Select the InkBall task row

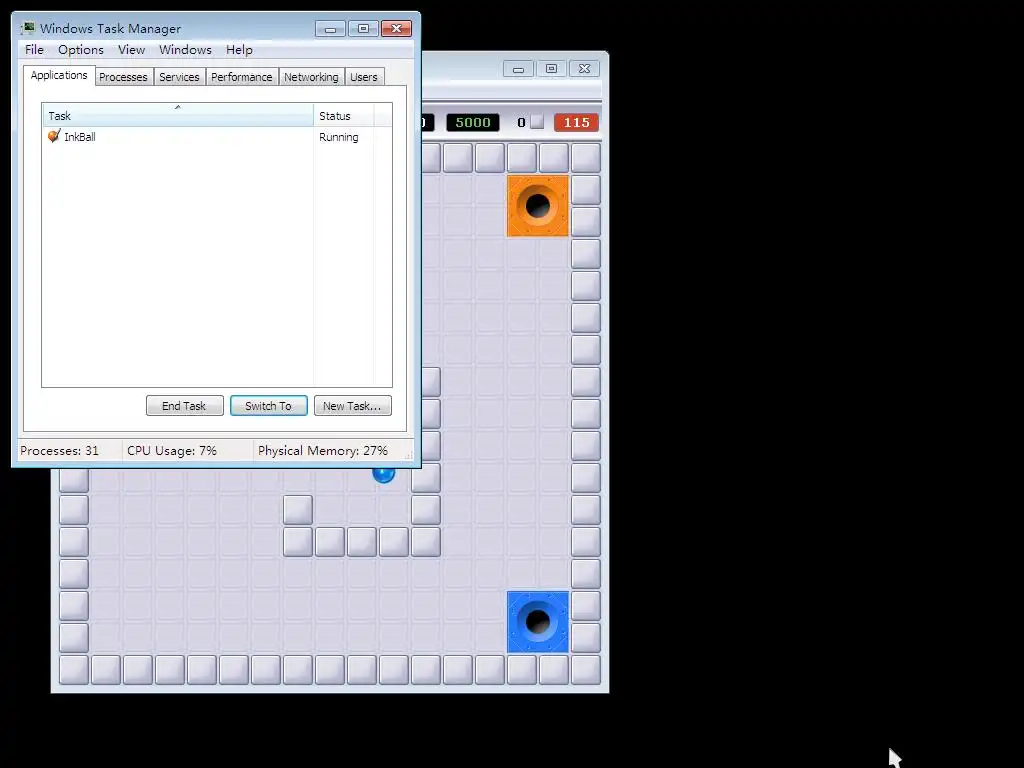(217, 136)
